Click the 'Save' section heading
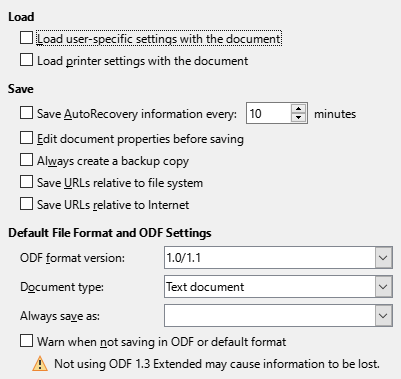 (x=21, y=89)
